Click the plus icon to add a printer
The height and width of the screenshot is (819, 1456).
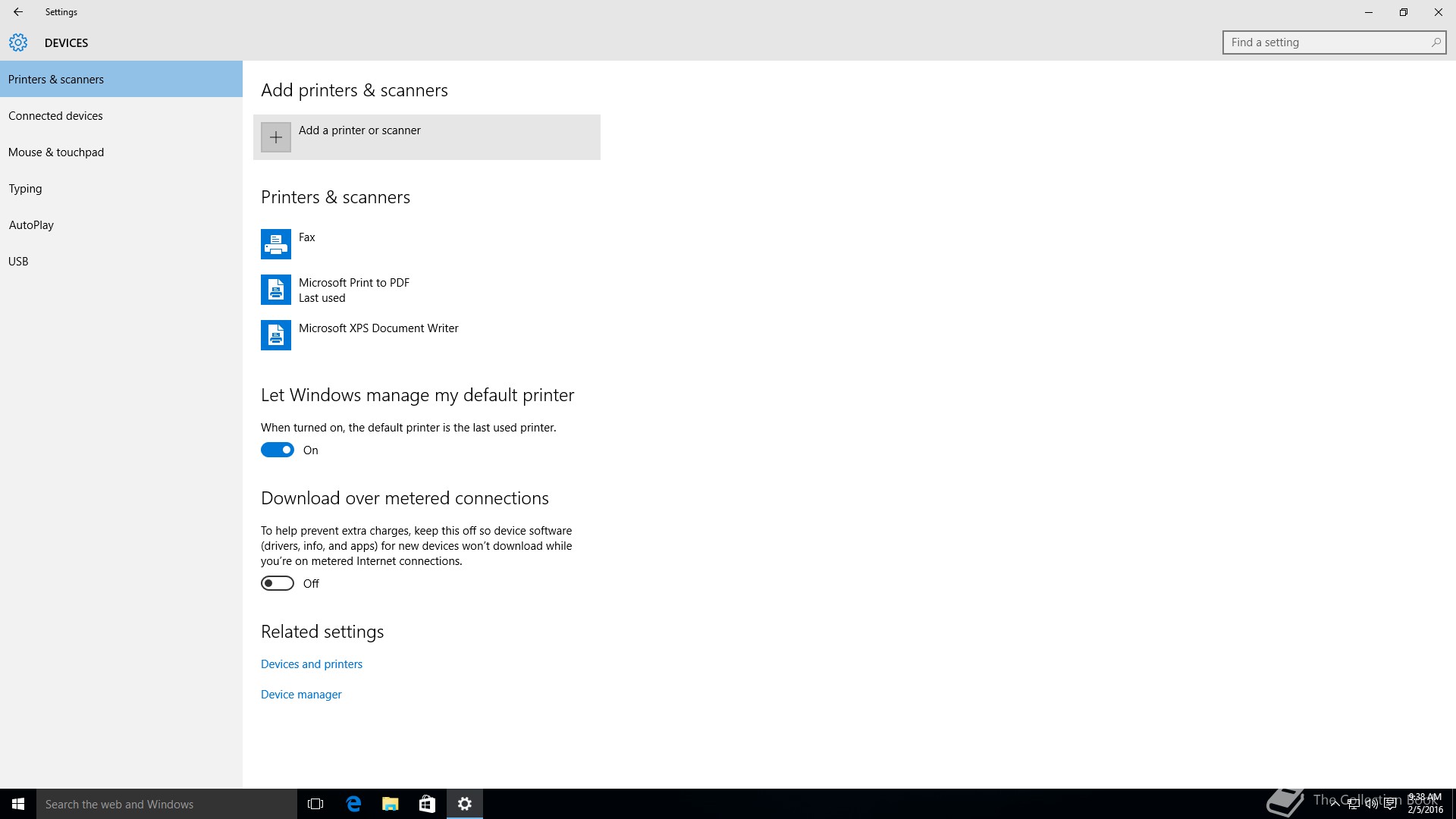pos(276,137)
